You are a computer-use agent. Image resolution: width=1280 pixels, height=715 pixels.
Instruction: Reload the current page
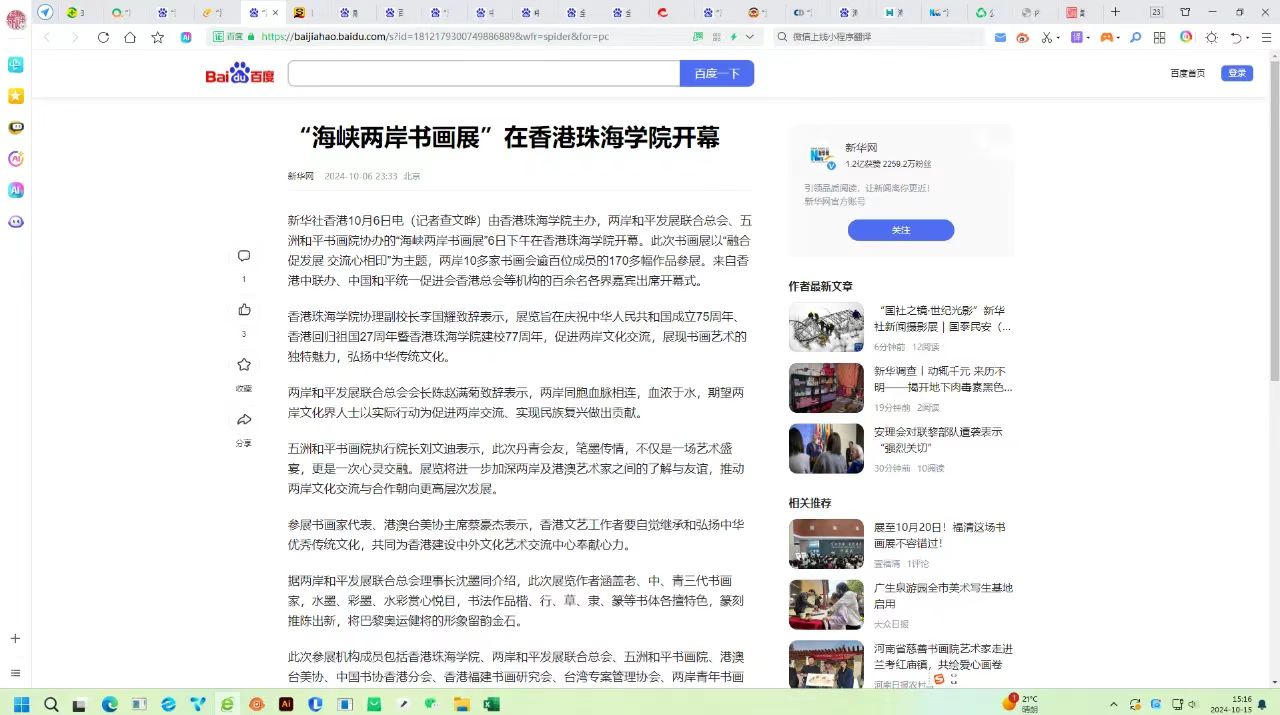point(103,37)
